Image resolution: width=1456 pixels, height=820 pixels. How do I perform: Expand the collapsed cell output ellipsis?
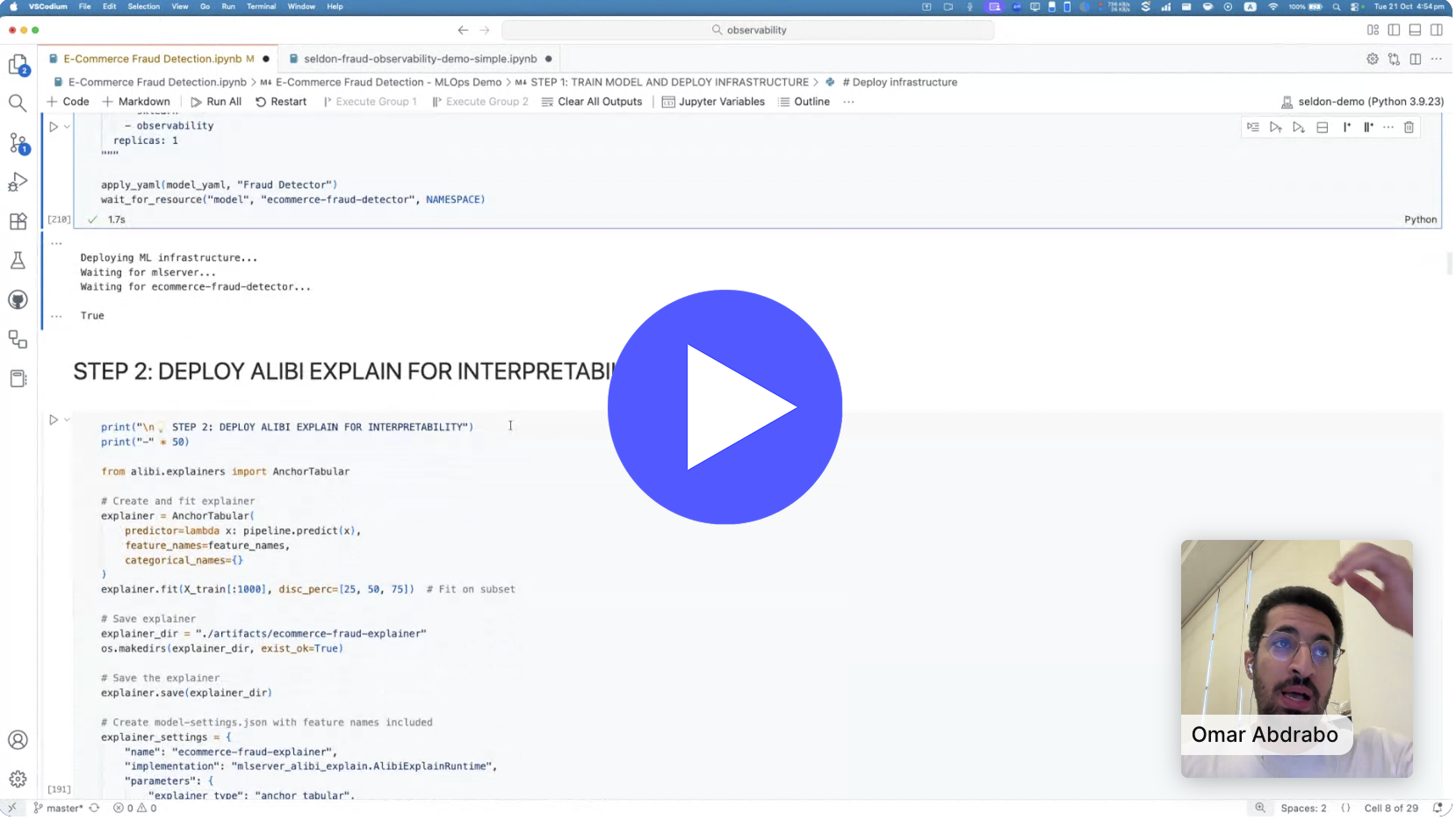(x=56, y=243)
